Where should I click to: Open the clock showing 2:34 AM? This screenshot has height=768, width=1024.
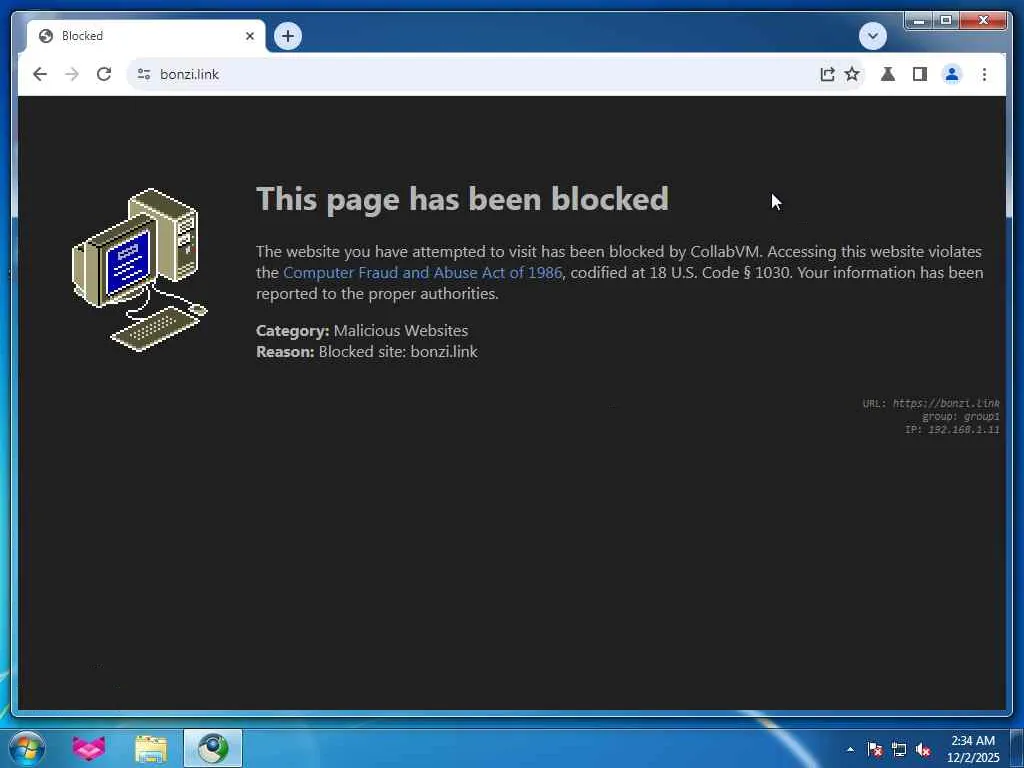[x=973, y=749]
